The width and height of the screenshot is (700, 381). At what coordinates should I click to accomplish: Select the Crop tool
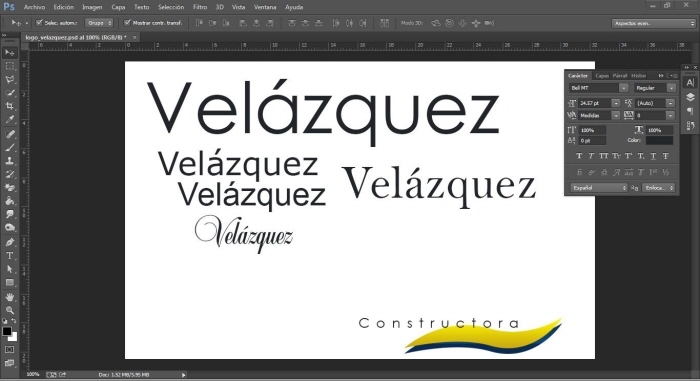9,106
